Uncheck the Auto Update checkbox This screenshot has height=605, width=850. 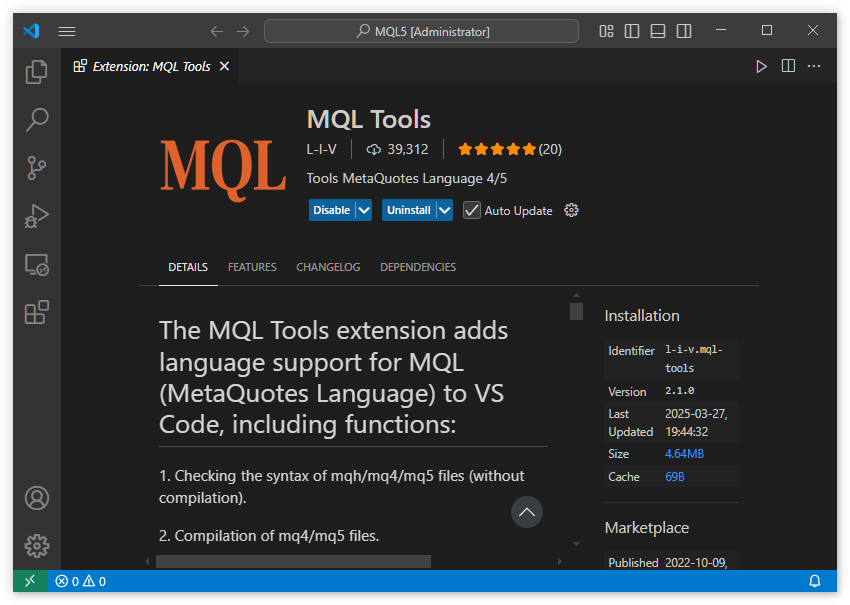point(472,210)
